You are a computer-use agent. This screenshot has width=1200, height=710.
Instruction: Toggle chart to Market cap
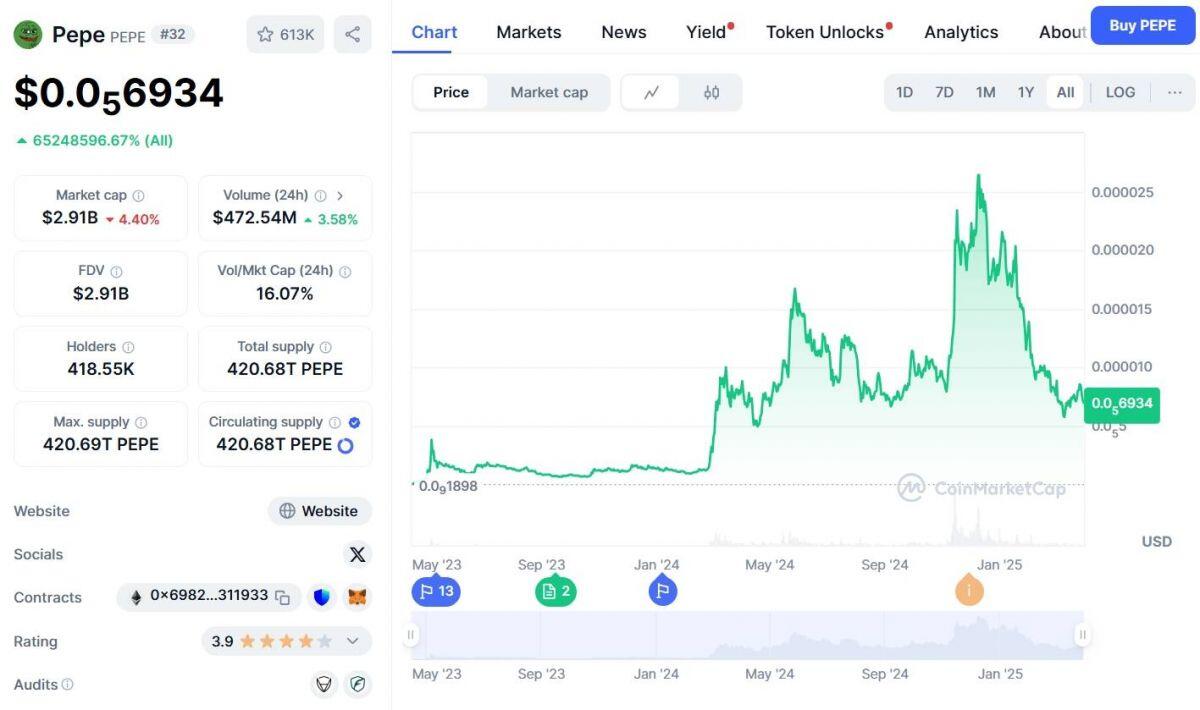pyautogui.click(x=549, y=92)
